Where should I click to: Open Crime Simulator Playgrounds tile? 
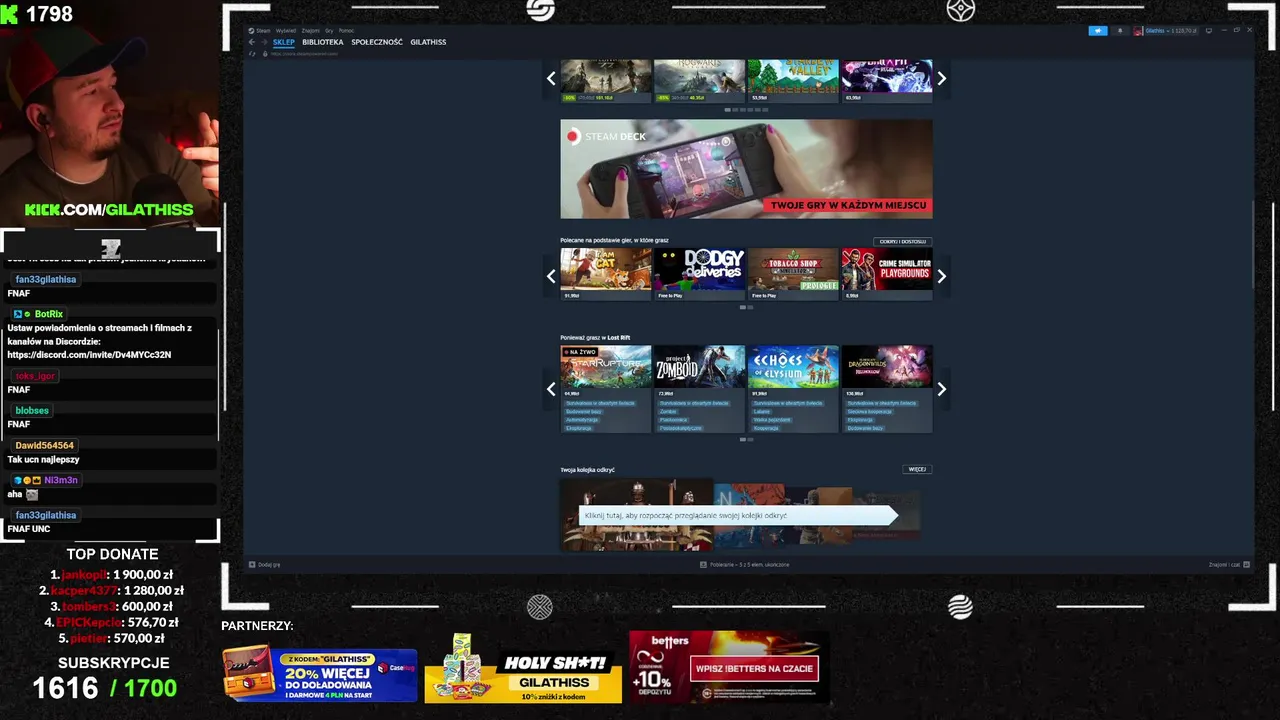(887, 274)
